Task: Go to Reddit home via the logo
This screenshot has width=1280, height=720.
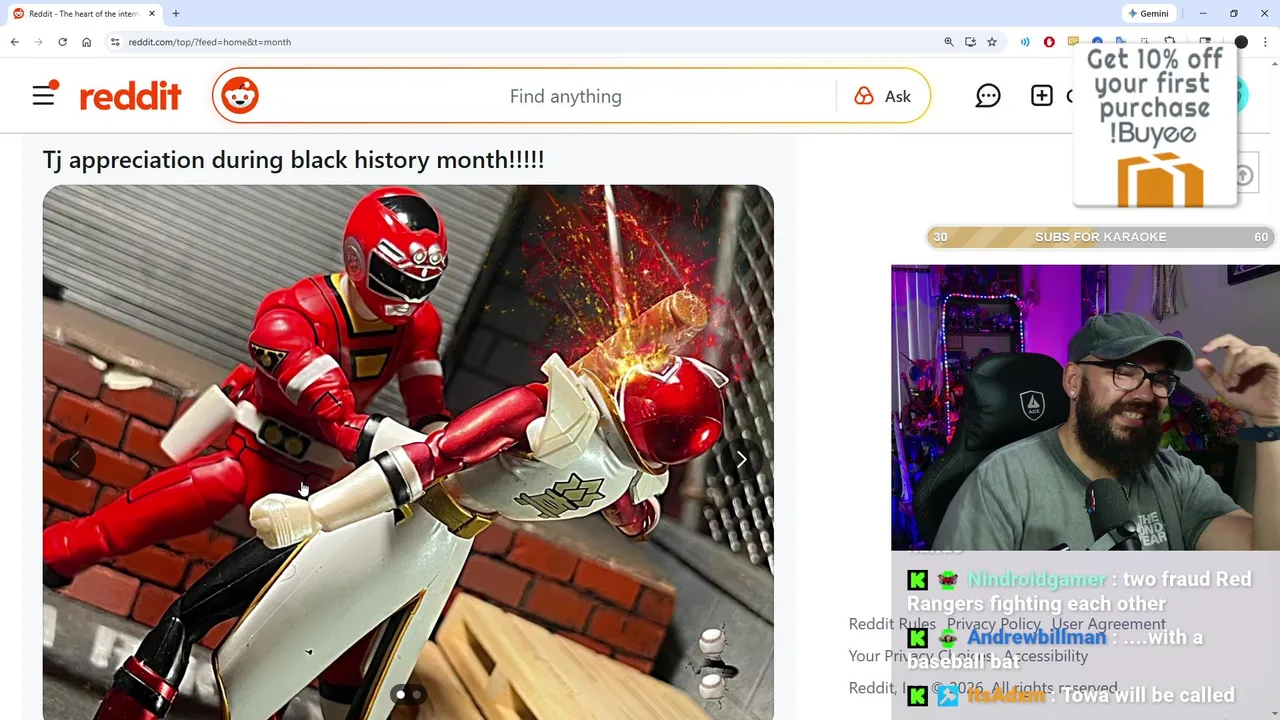Action: (x=130, y=96)
